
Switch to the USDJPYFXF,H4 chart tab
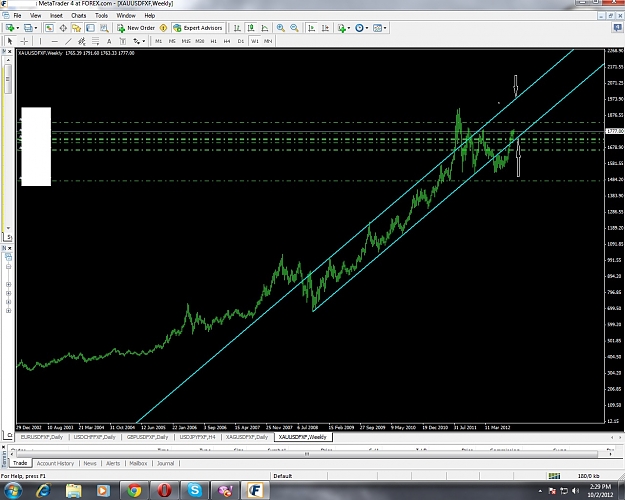coord(197,437)
